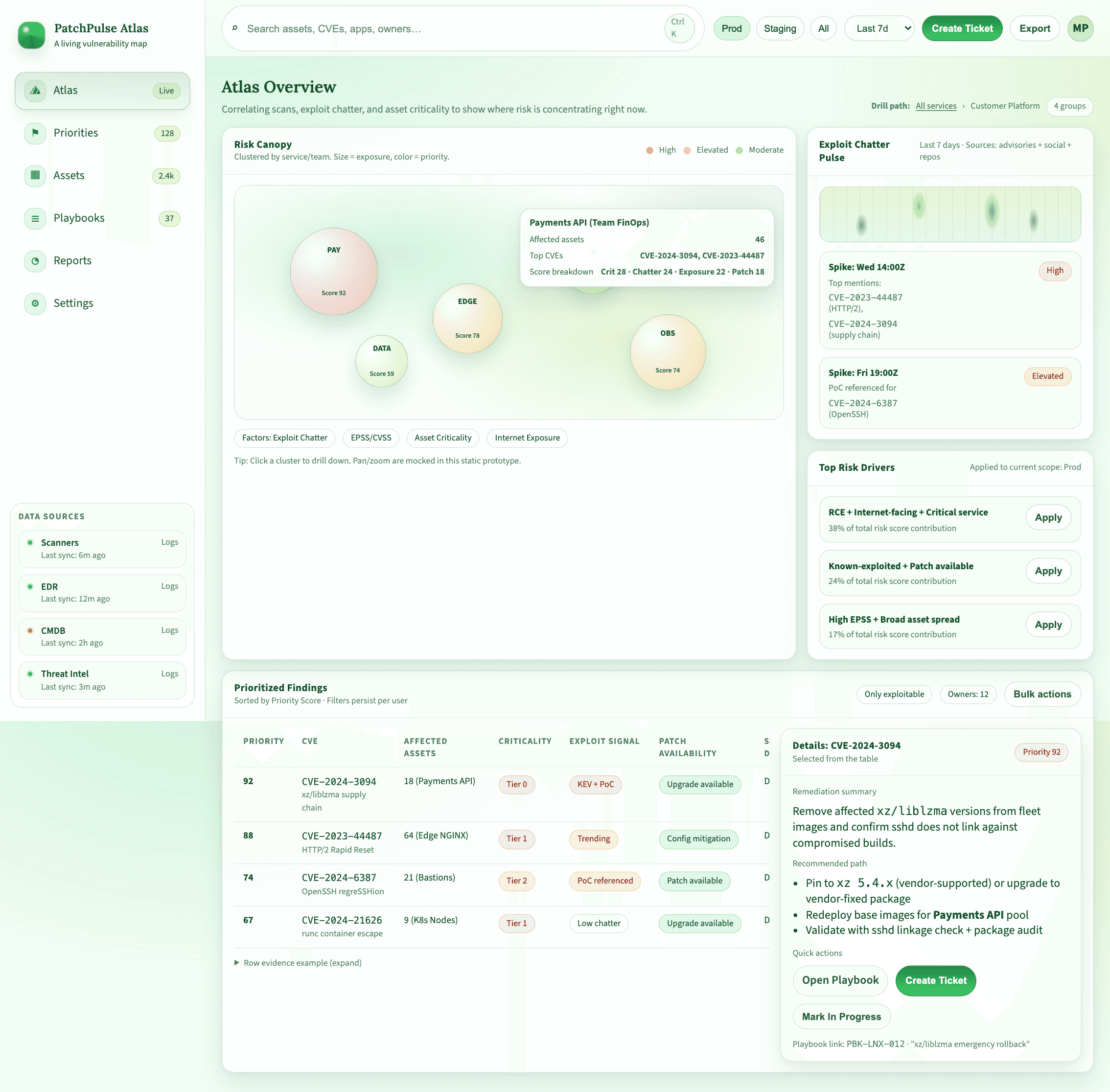Expand the Row evidence example section
1110x1092 pixels.
click(298, 963)
